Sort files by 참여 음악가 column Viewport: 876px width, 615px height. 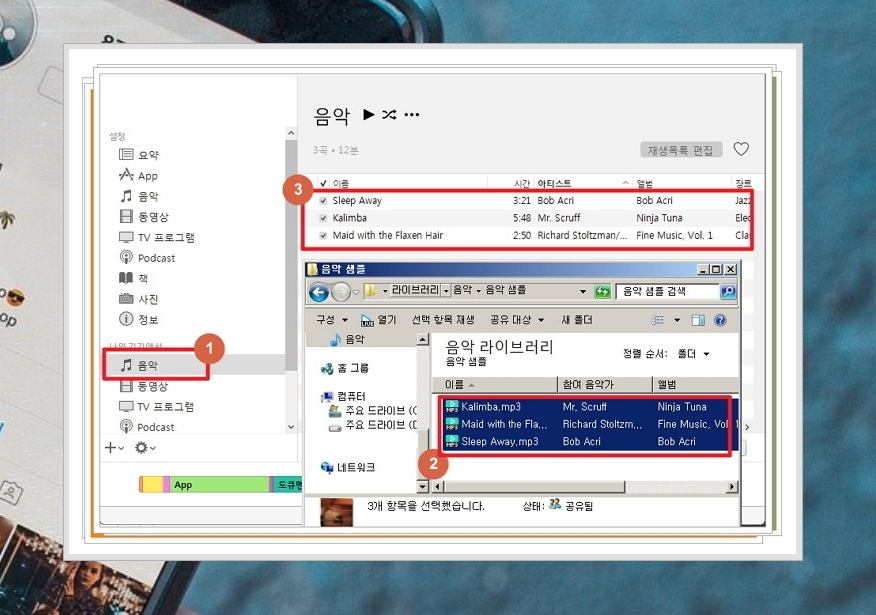tap(605, 384)
